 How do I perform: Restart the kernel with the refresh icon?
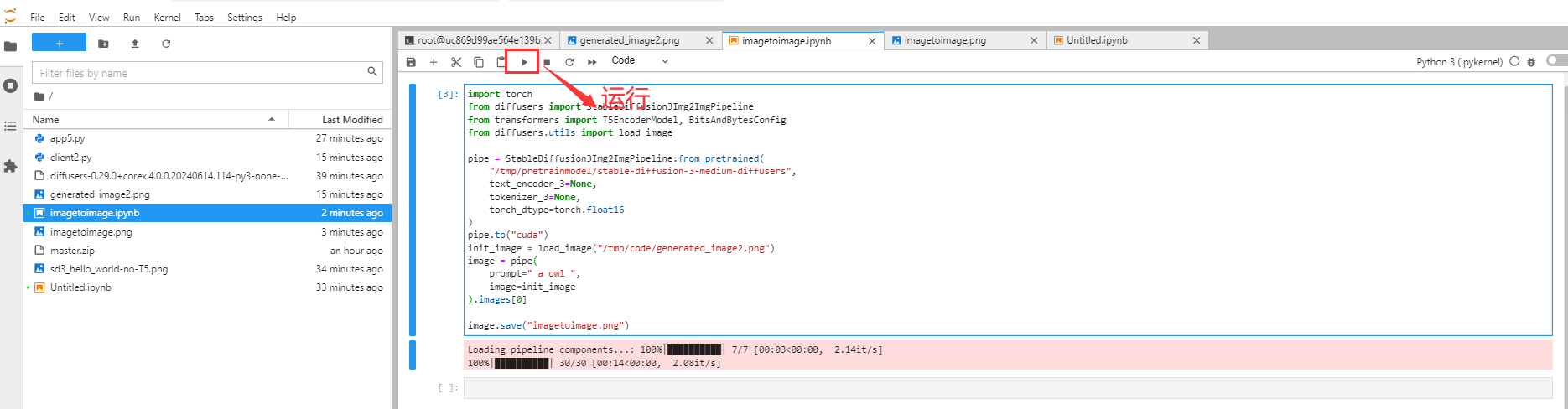569,62
